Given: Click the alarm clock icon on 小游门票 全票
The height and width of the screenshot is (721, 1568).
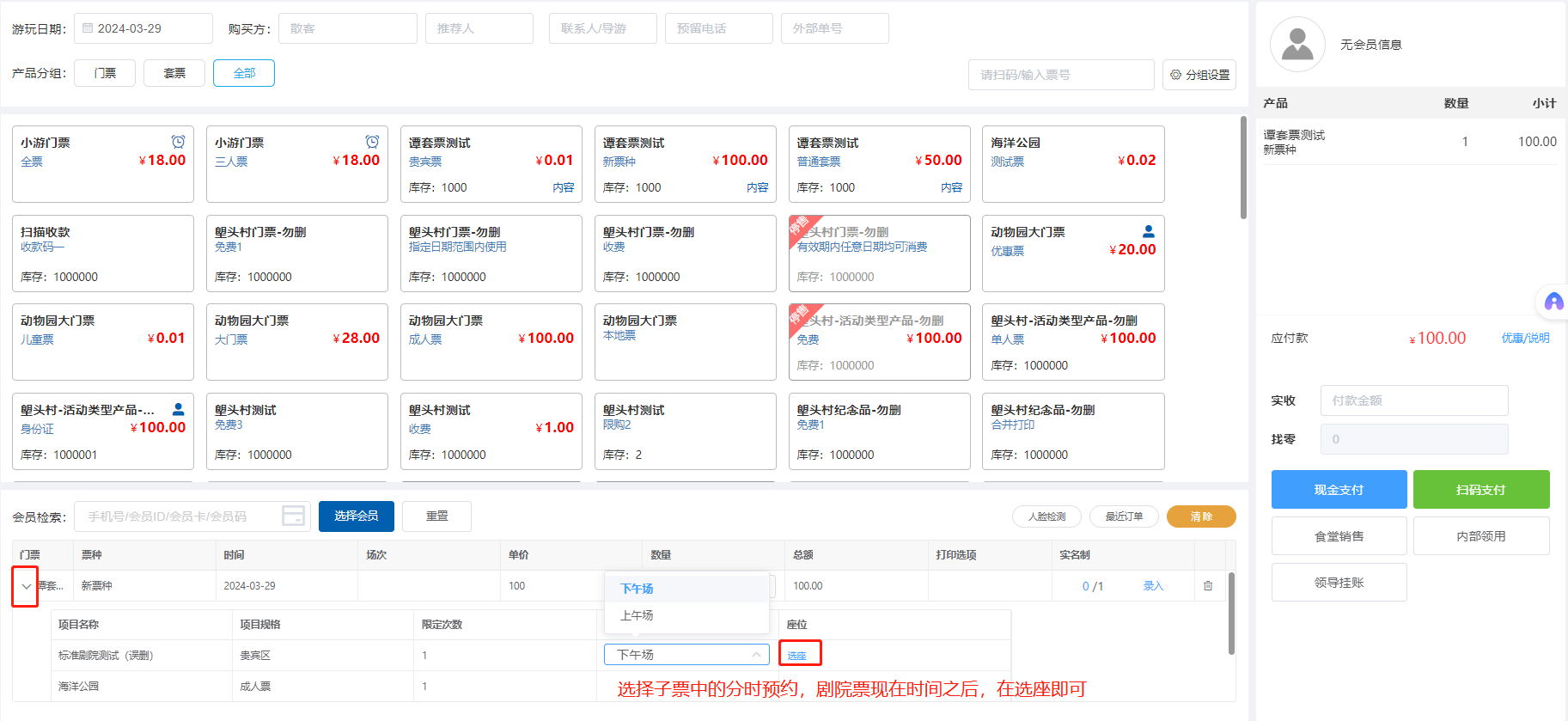Looking at the screenshot, I should click(178, 142).
